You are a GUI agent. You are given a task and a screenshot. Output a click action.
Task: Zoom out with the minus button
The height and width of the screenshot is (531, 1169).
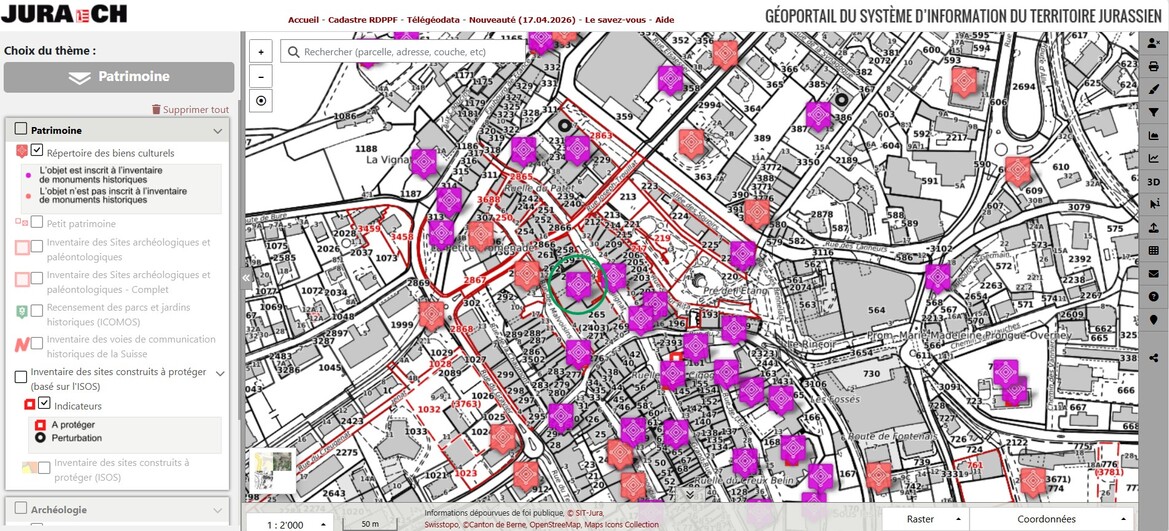click(261, 76)
